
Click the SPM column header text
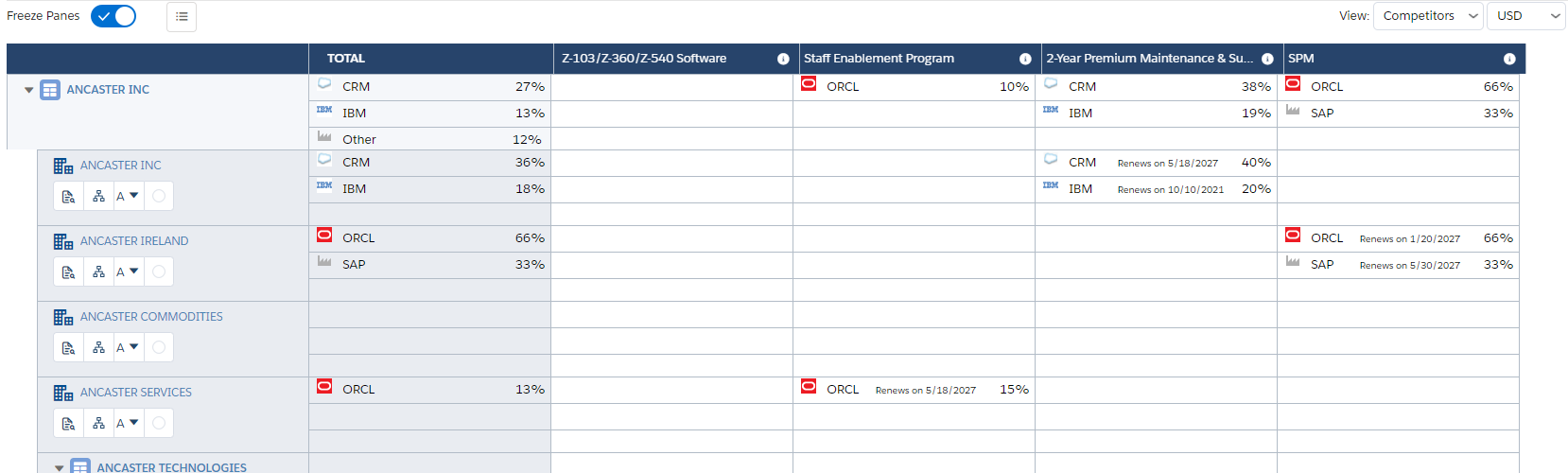(1301, 59)
